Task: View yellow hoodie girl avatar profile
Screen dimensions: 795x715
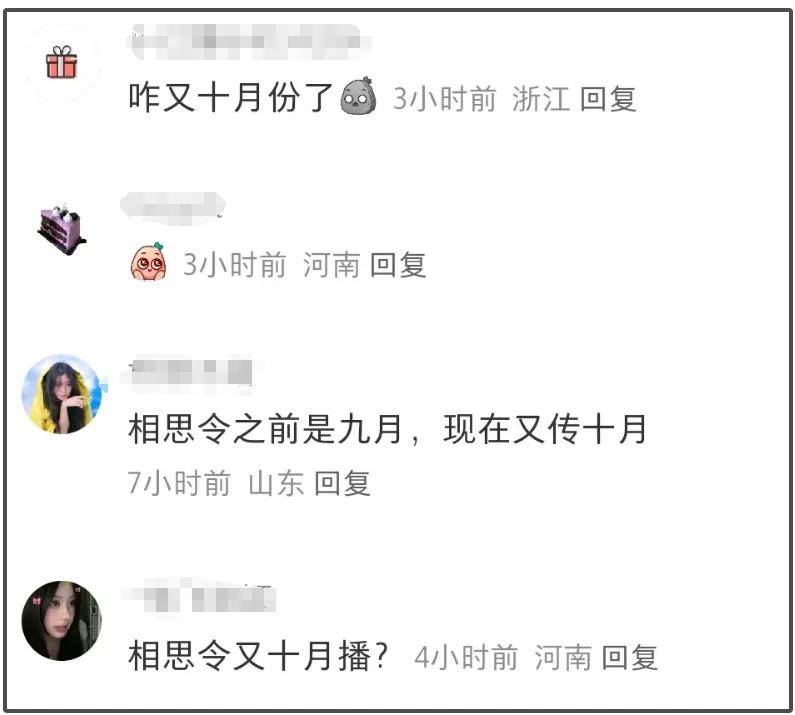Action: (x=62, y=394)
